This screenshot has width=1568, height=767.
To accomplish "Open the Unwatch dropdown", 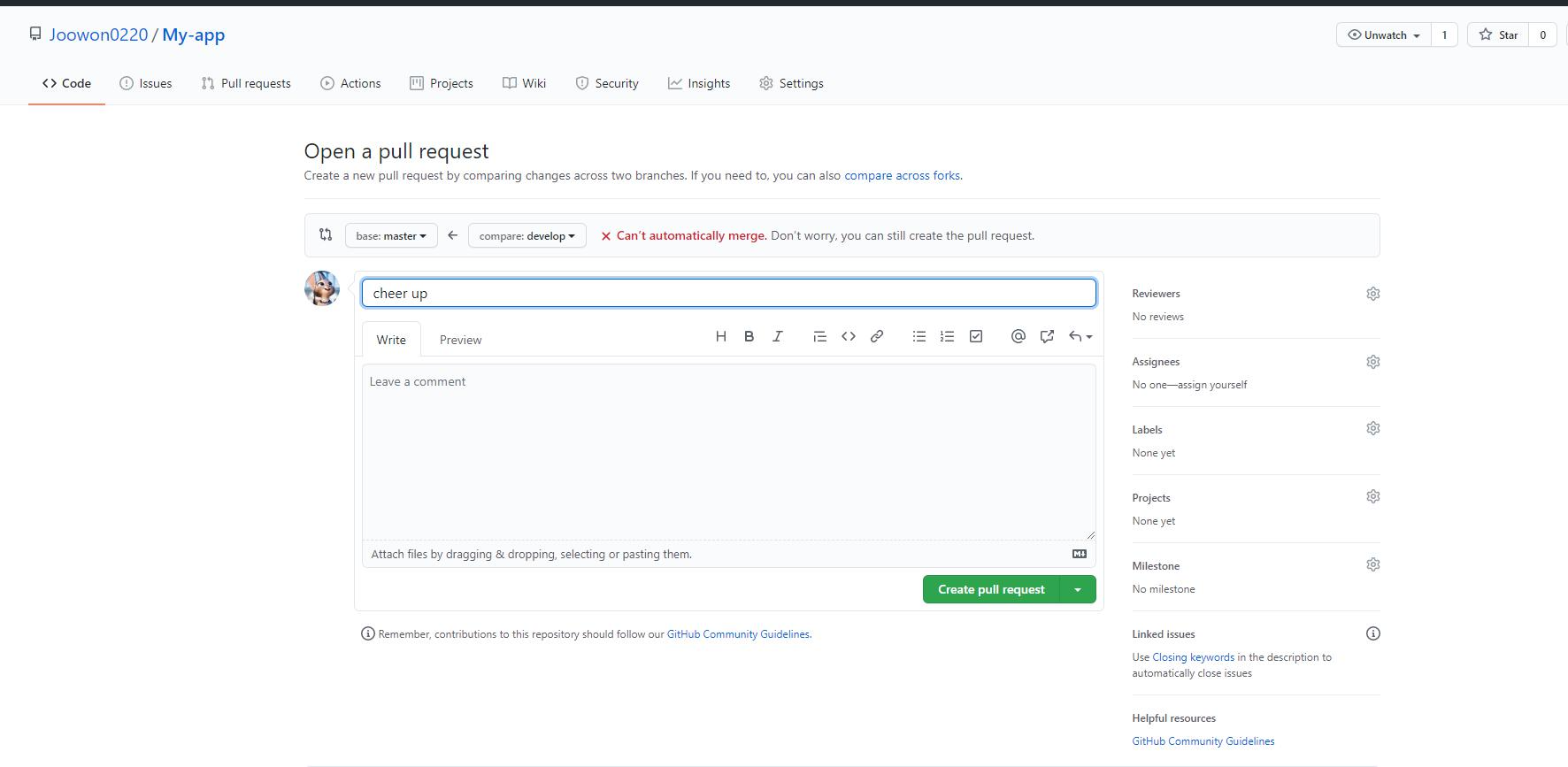I will click(x=1383, y=35).
